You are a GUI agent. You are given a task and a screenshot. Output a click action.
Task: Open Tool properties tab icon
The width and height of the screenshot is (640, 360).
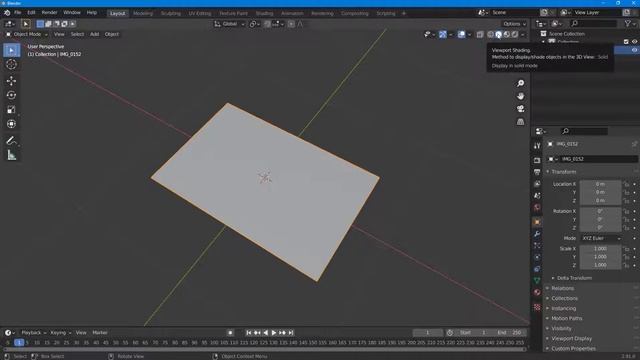pos(537,146)
